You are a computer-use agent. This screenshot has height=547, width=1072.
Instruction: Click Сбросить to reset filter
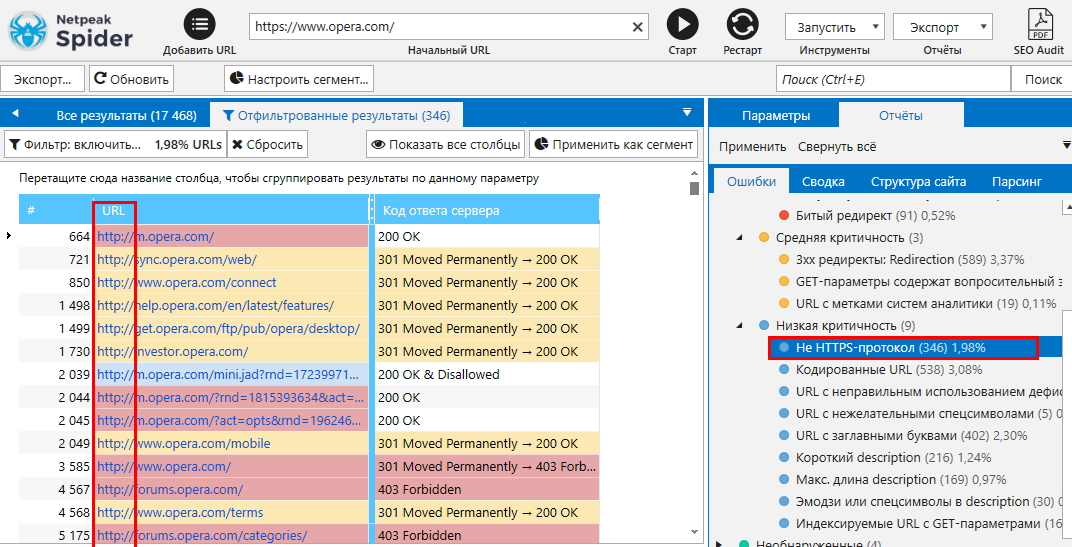[267, 144]
